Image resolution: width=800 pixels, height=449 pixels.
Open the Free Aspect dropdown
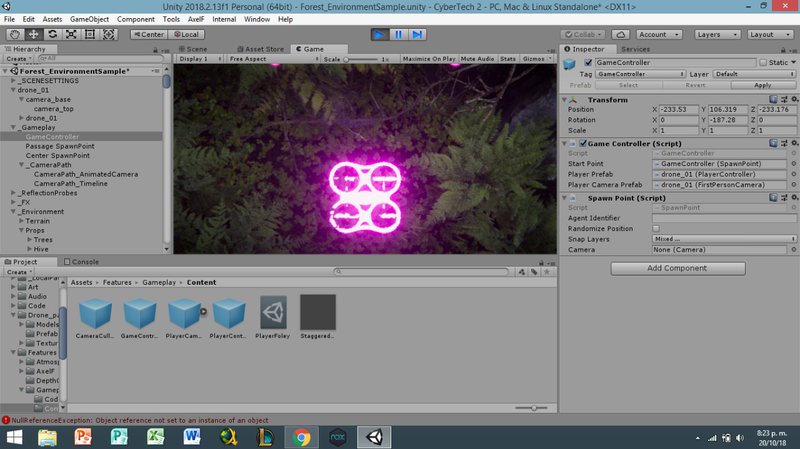pyautogui.click(x=274, y=59)
